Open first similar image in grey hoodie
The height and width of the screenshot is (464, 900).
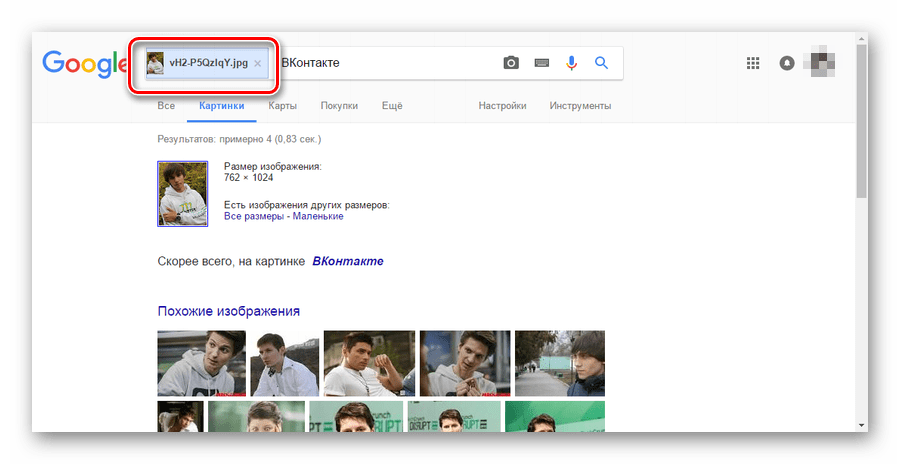pos(201,364)
